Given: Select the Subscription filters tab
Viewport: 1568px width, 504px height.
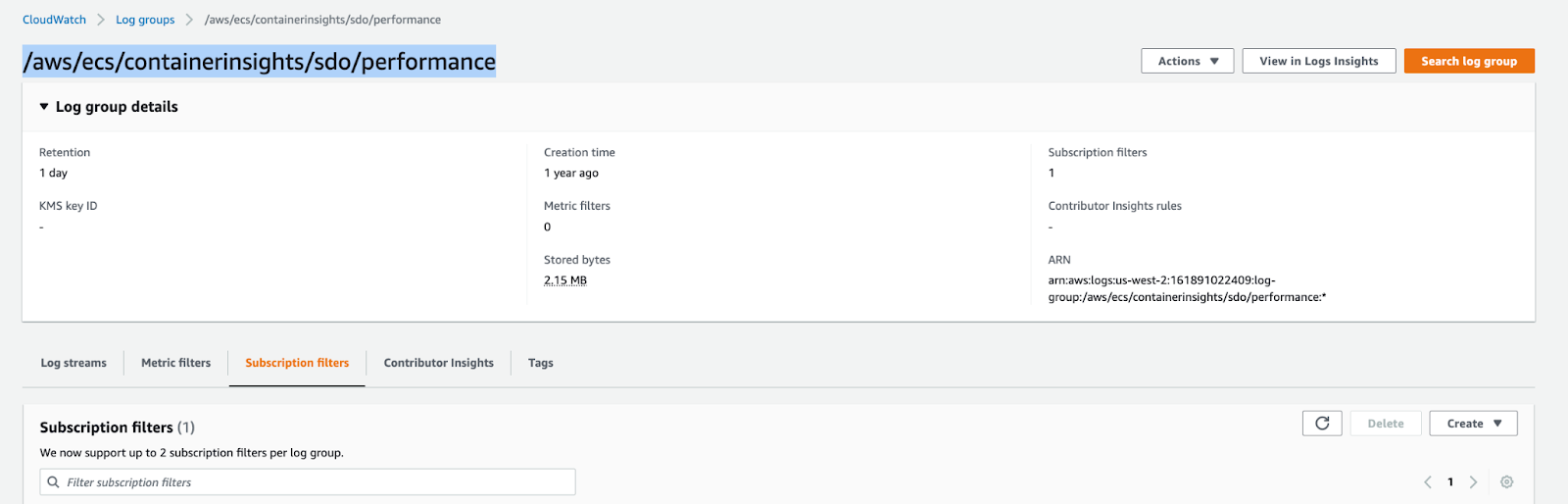Looking at the screenshot, I should coord(297,363).
